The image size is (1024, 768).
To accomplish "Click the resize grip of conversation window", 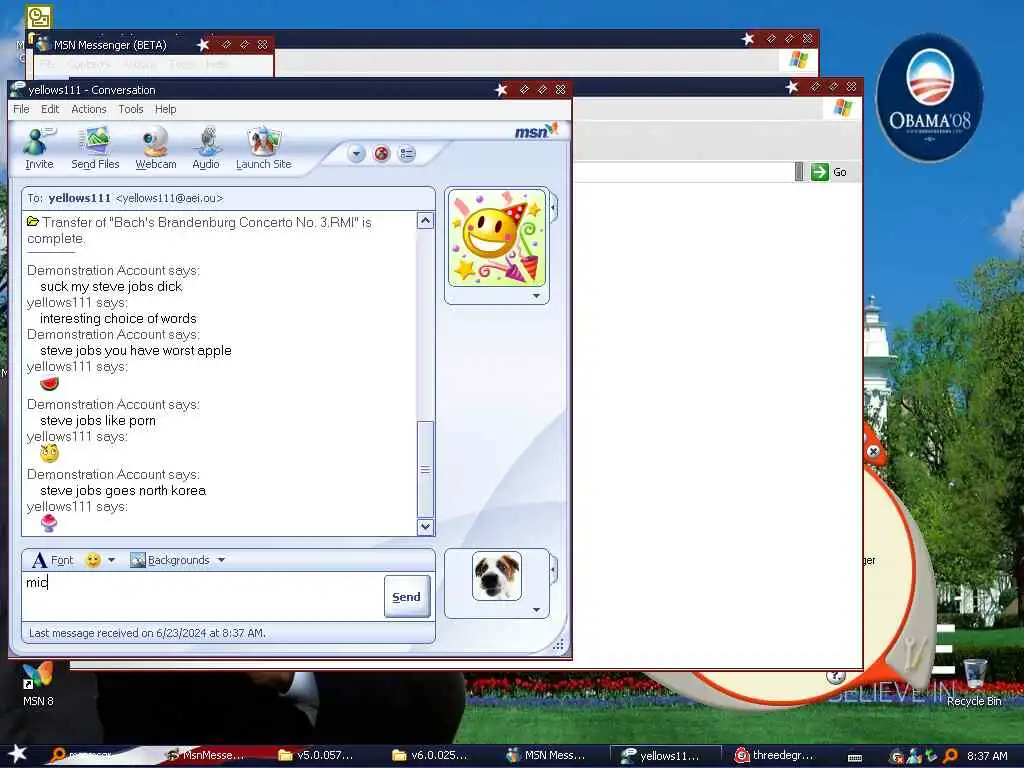I will point(558,645).
